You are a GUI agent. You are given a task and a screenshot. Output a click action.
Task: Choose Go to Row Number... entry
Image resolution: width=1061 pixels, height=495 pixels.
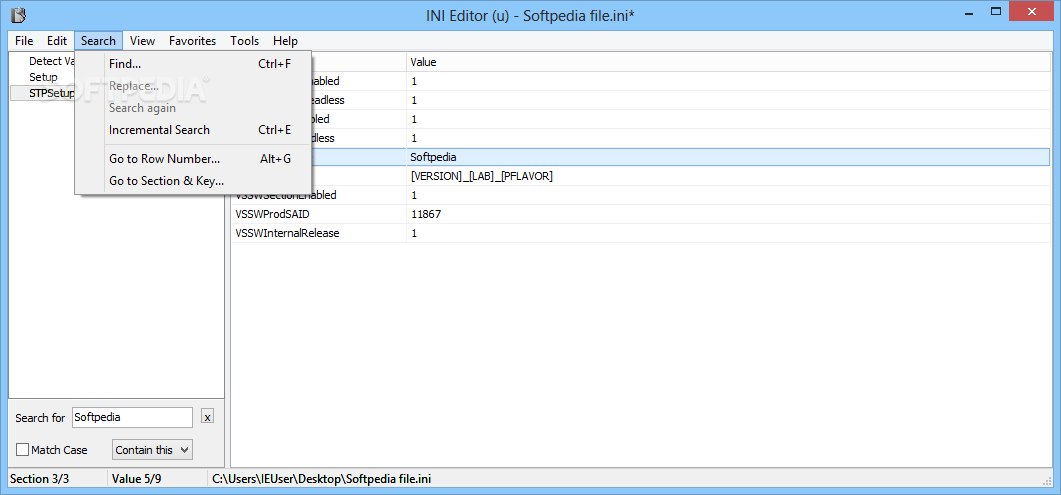click(x=193, y=159)
